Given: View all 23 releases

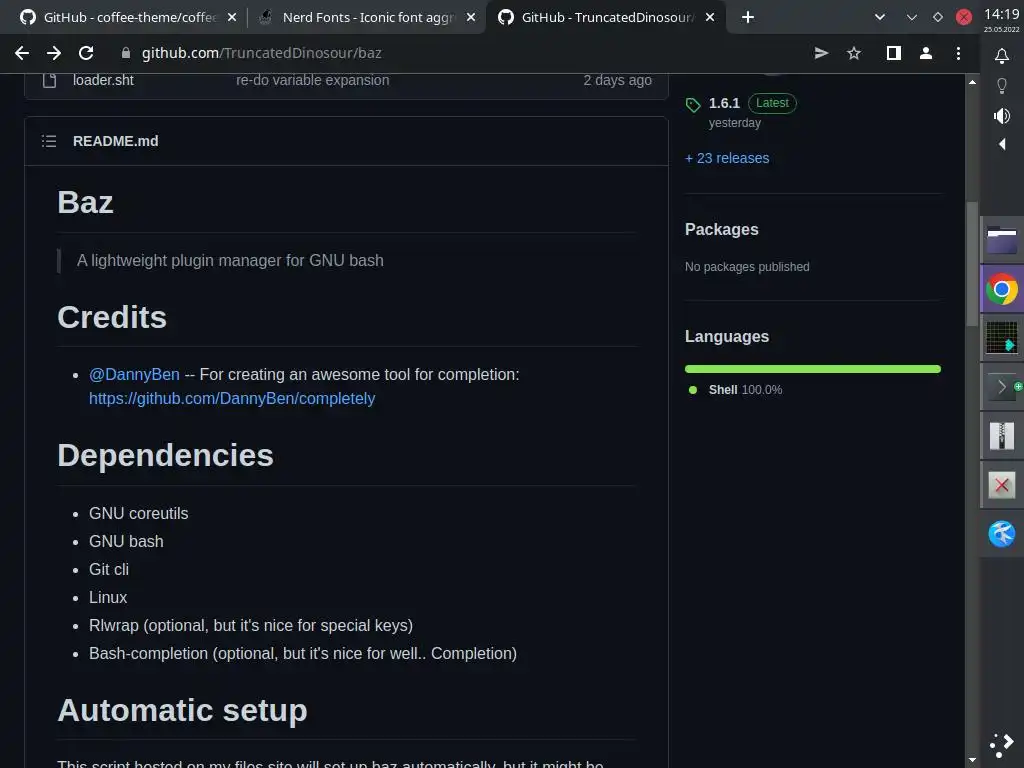Looking at the screenshot, I should tap(727, 158).
